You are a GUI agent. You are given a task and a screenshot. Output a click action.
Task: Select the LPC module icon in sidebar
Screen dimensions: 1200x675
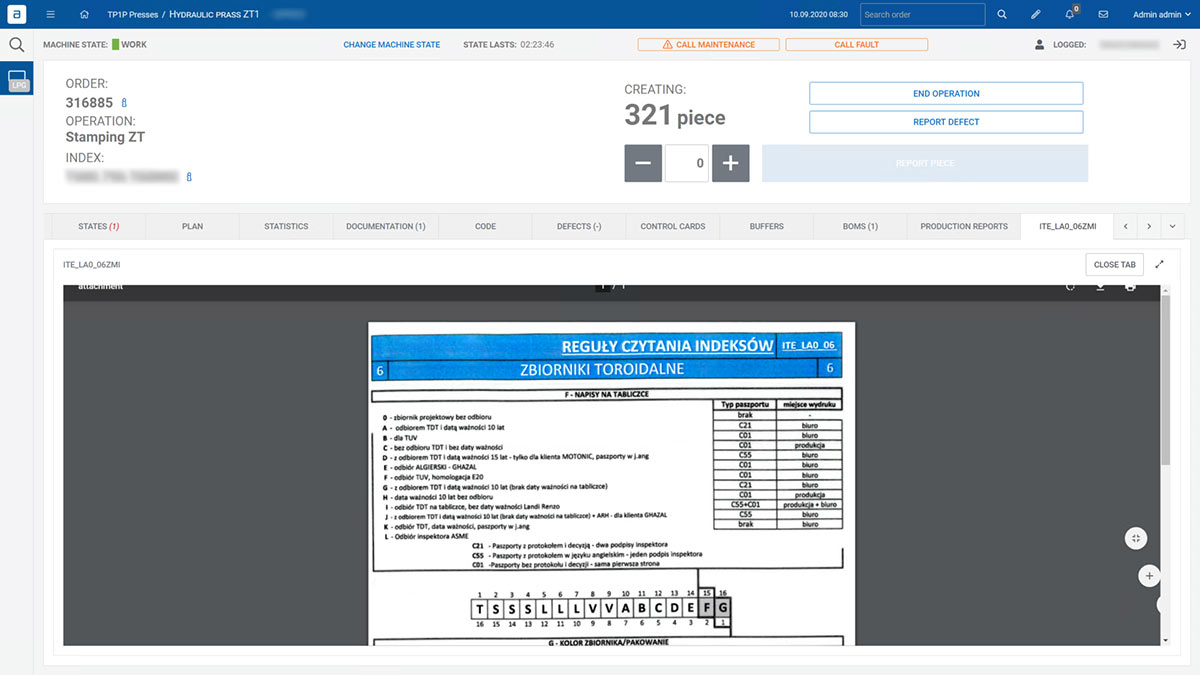point(19,81)
